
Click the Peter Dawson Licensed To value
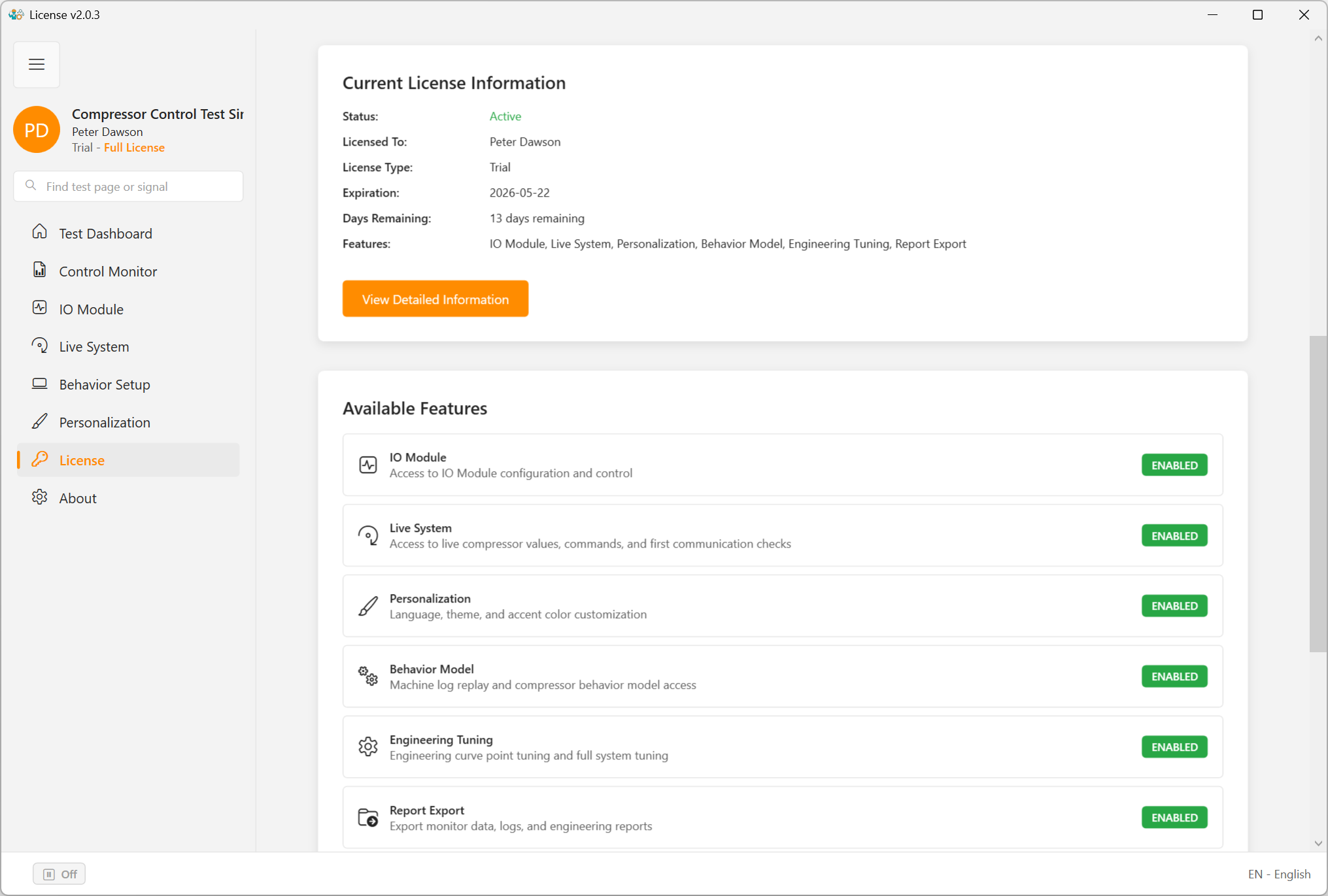coord(525,142)
